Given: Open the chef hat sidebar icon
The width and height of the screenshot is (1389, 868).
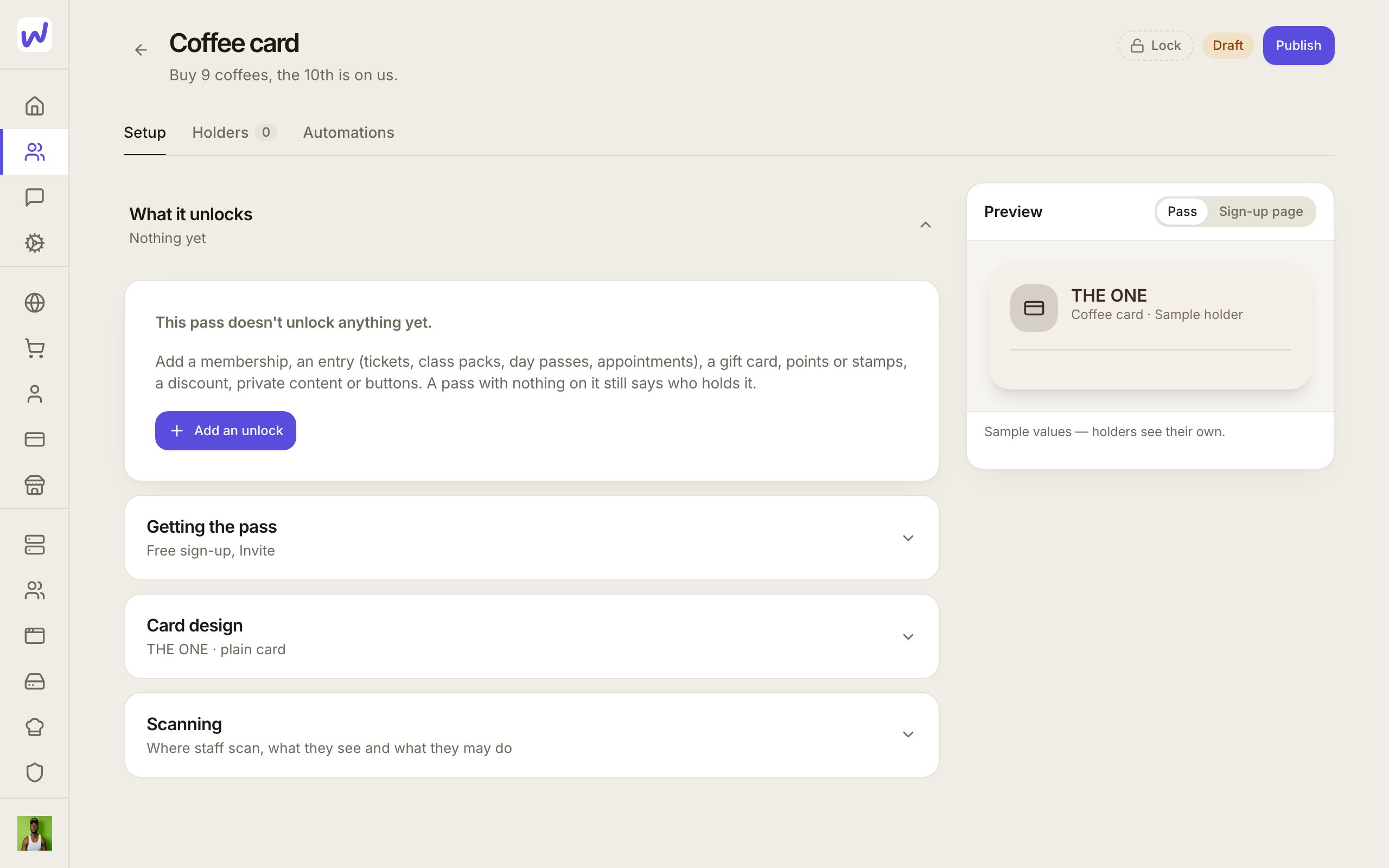Looking at the screenshot, I should coord(34,727).
